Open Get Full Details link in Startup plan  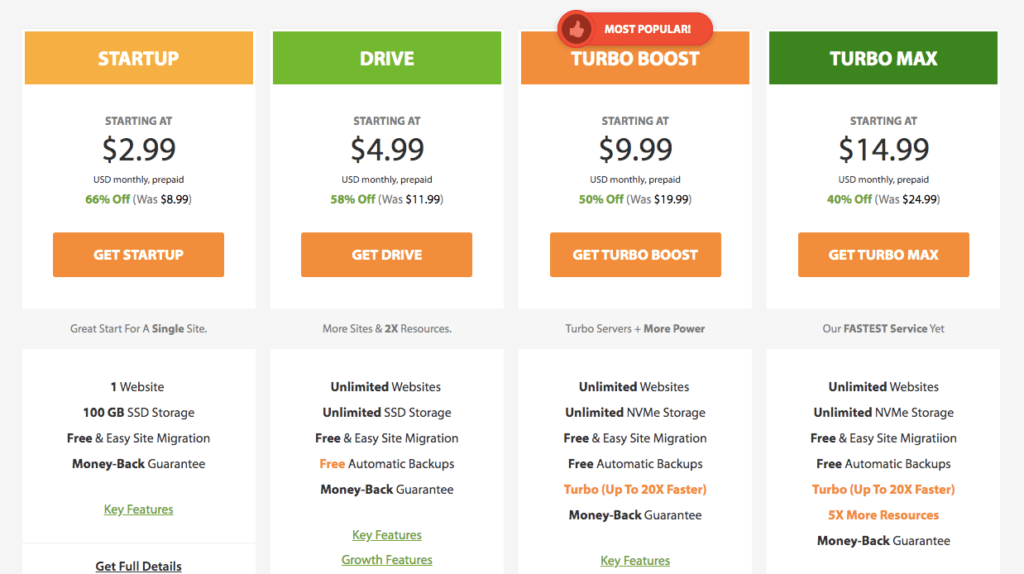pyautogui.click(x=138, y=566)
